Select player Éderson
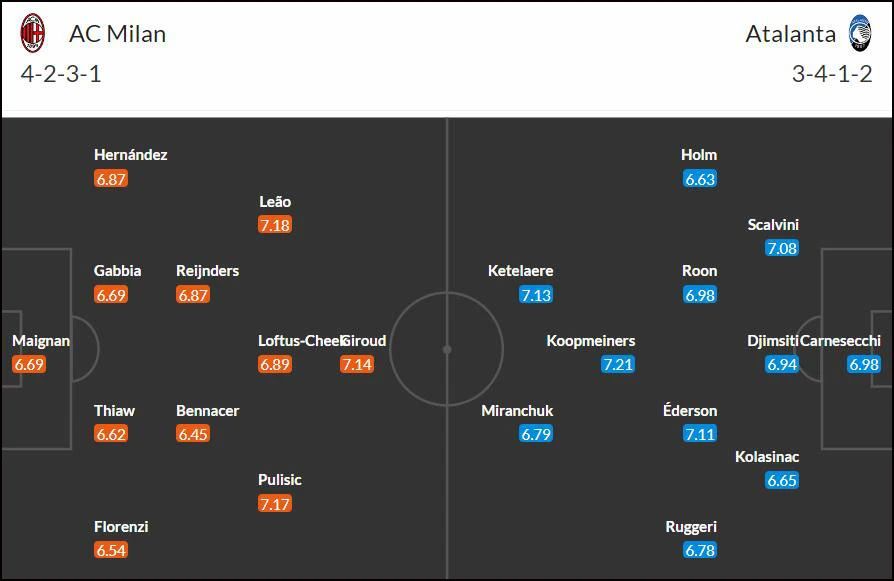 tap(690, 410)
